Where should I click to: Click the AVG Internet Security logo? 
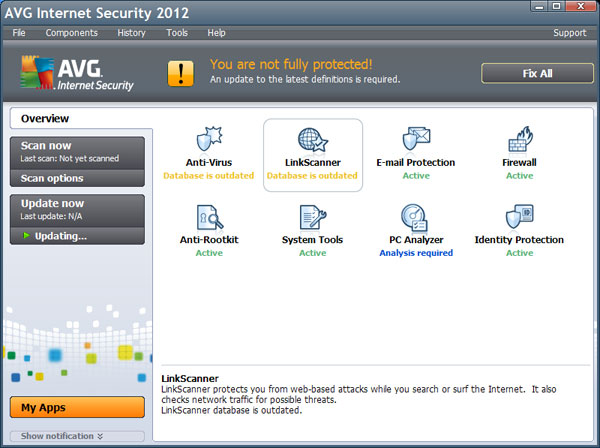(77, 73)
